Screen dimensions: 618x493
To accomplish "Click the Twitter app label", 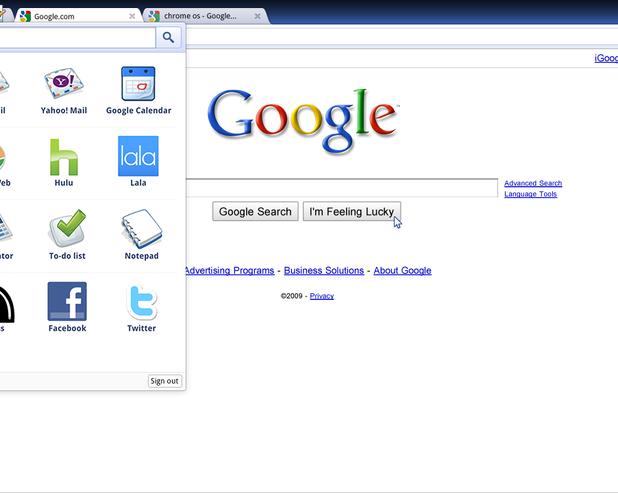I will tap(141, 328).
